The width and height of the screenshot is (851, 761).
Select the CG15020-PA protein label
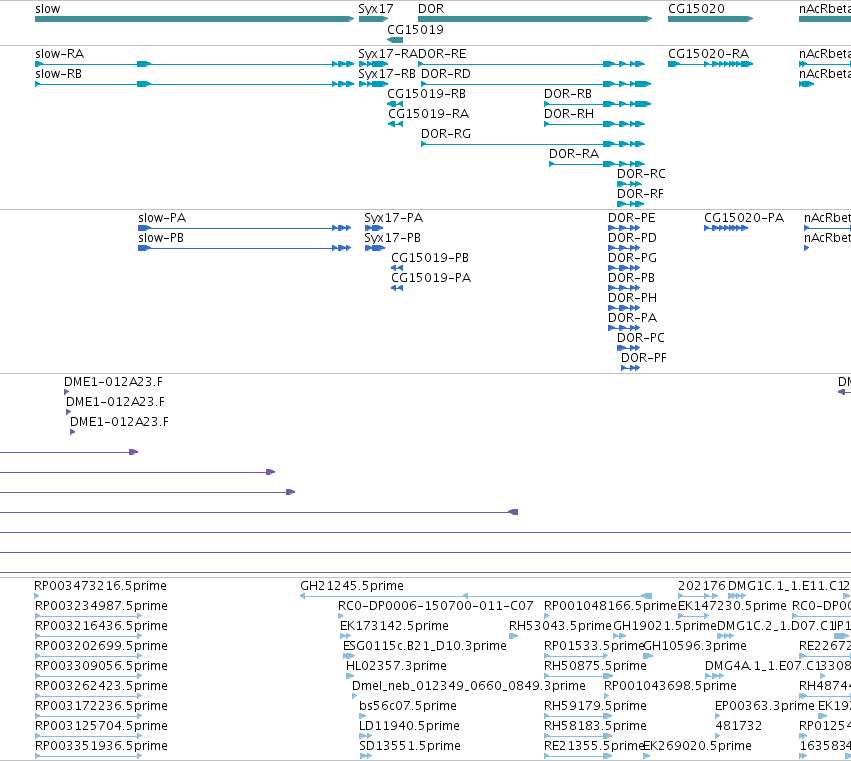(744, 218)
